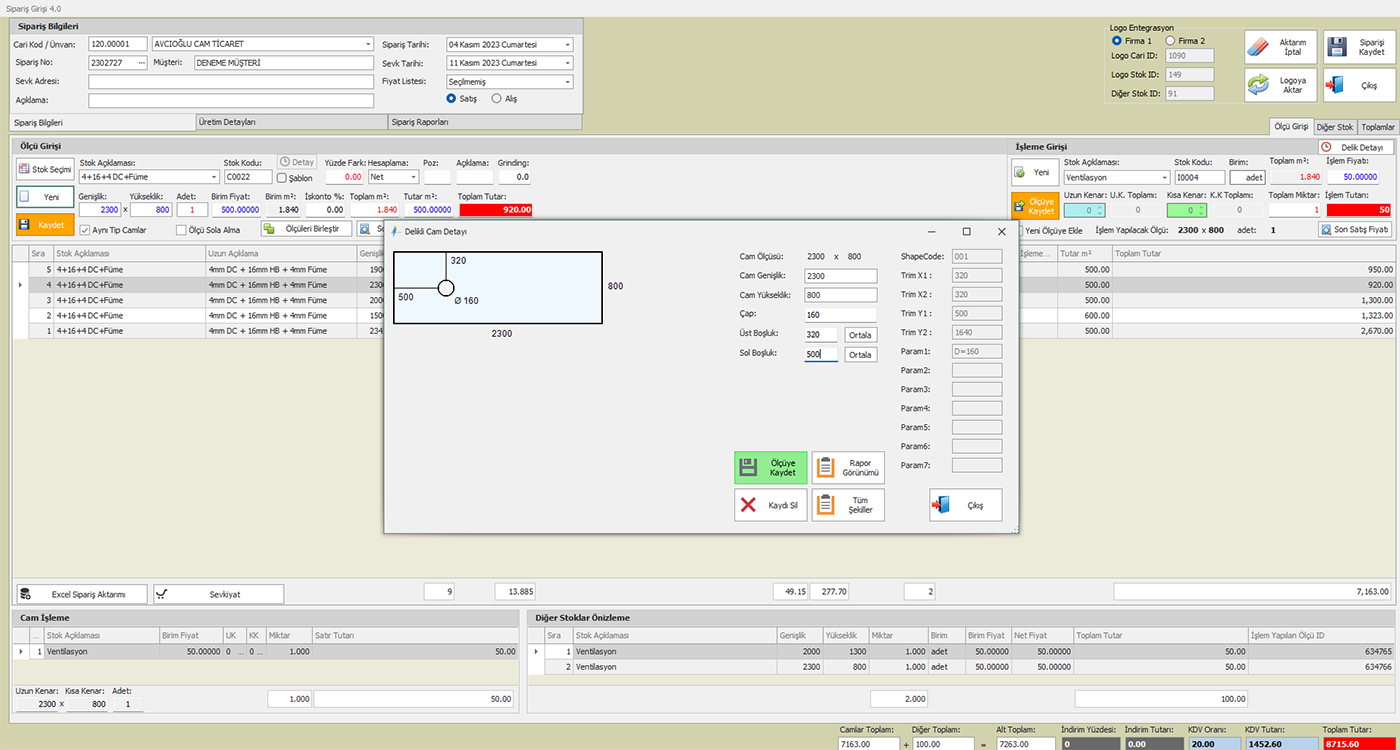The width and height of the screenshot is (1400, 750).
Task: Delete the record with Kaydı Sil
Action: point(770,505)
